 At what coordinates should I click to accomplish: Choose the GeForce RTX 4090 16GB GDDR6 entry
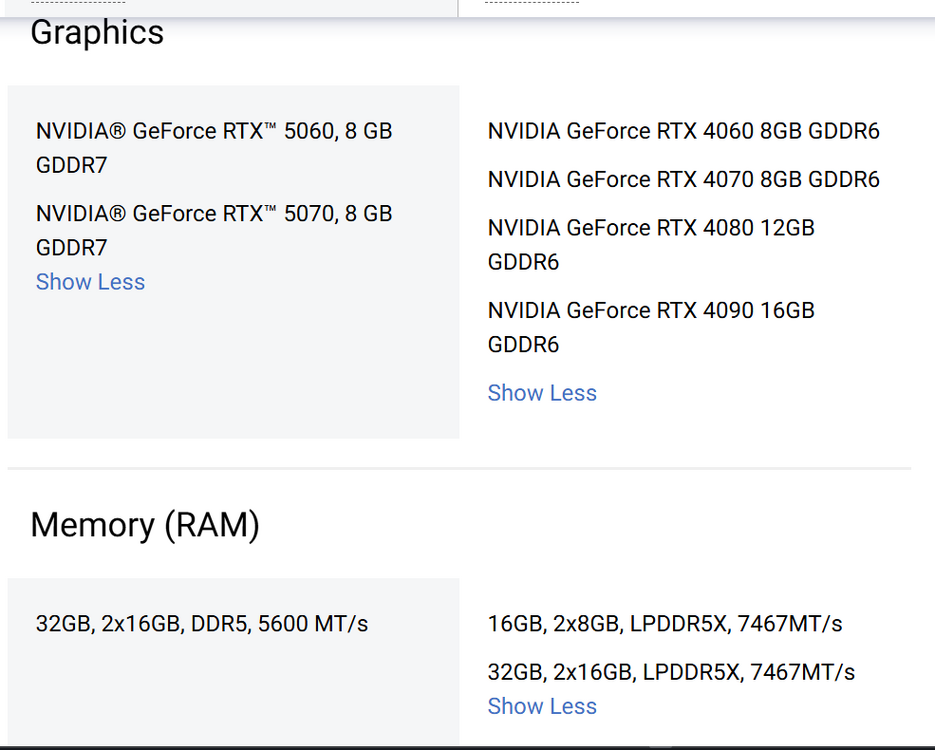pyautogui.click(x=651, y=327)
